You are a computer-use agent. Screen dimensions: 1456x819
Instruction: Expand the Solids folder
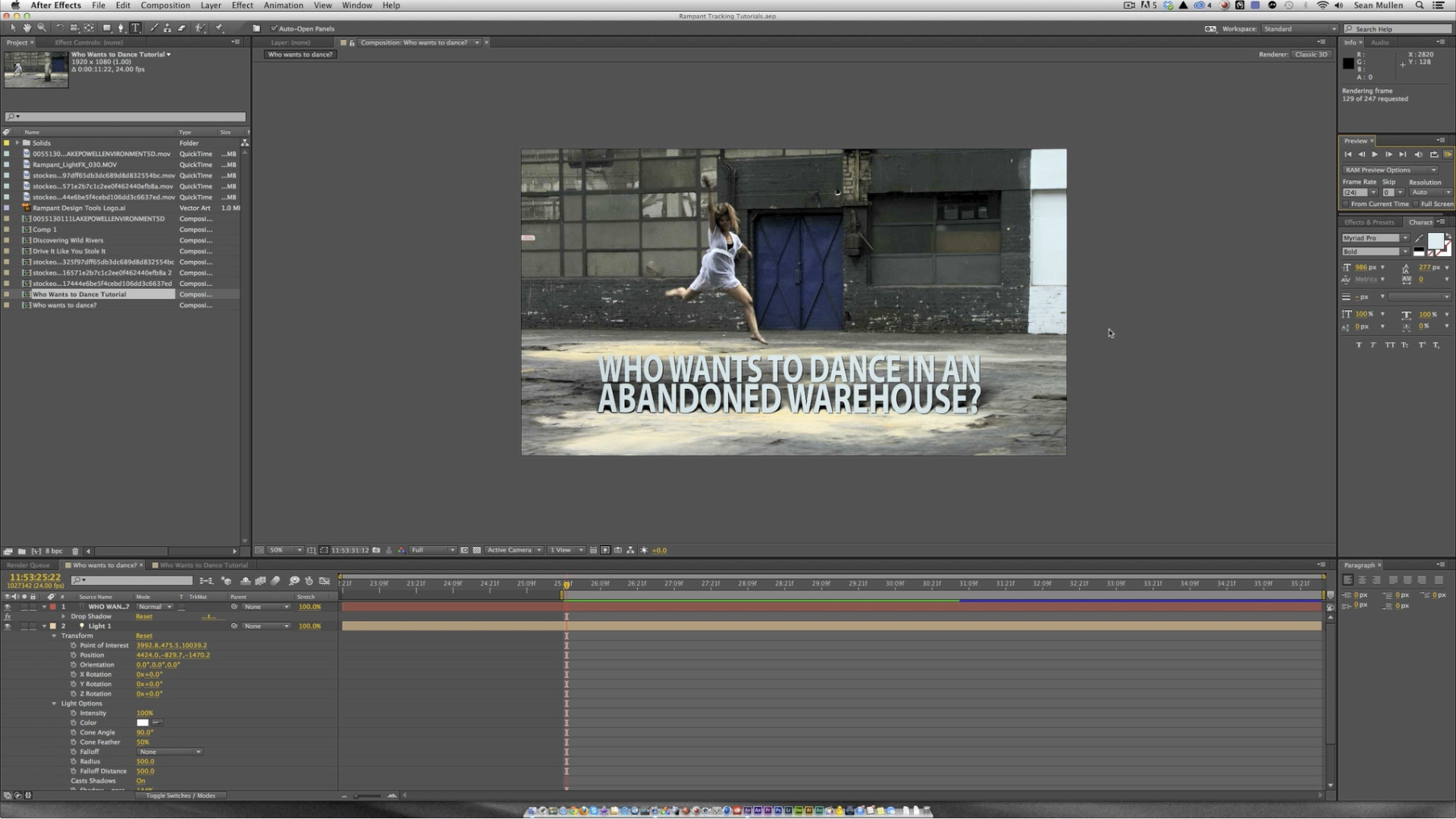tap(17, 143)
